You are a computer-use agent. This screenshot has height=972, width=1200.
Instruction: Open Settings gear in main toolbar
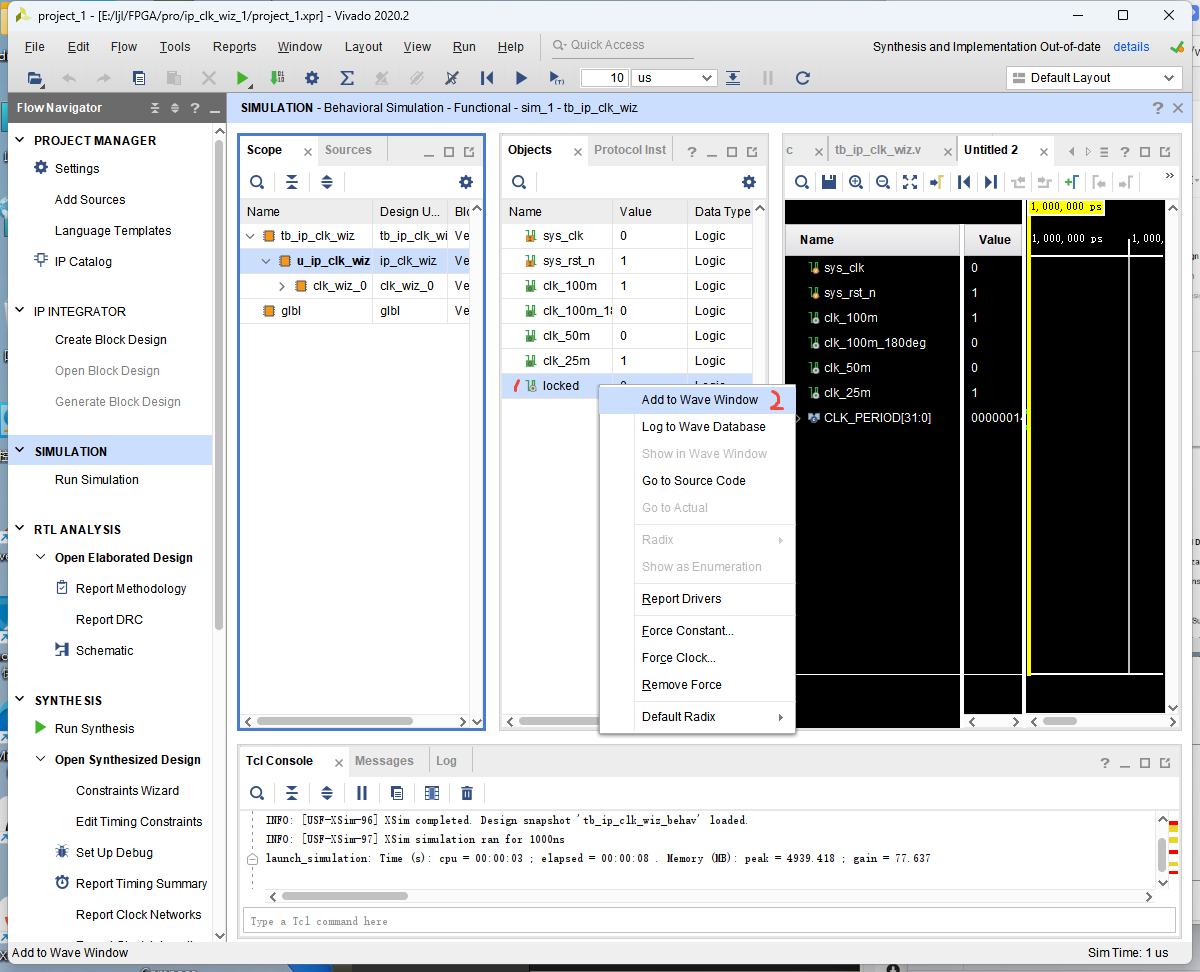coord(312,78)
